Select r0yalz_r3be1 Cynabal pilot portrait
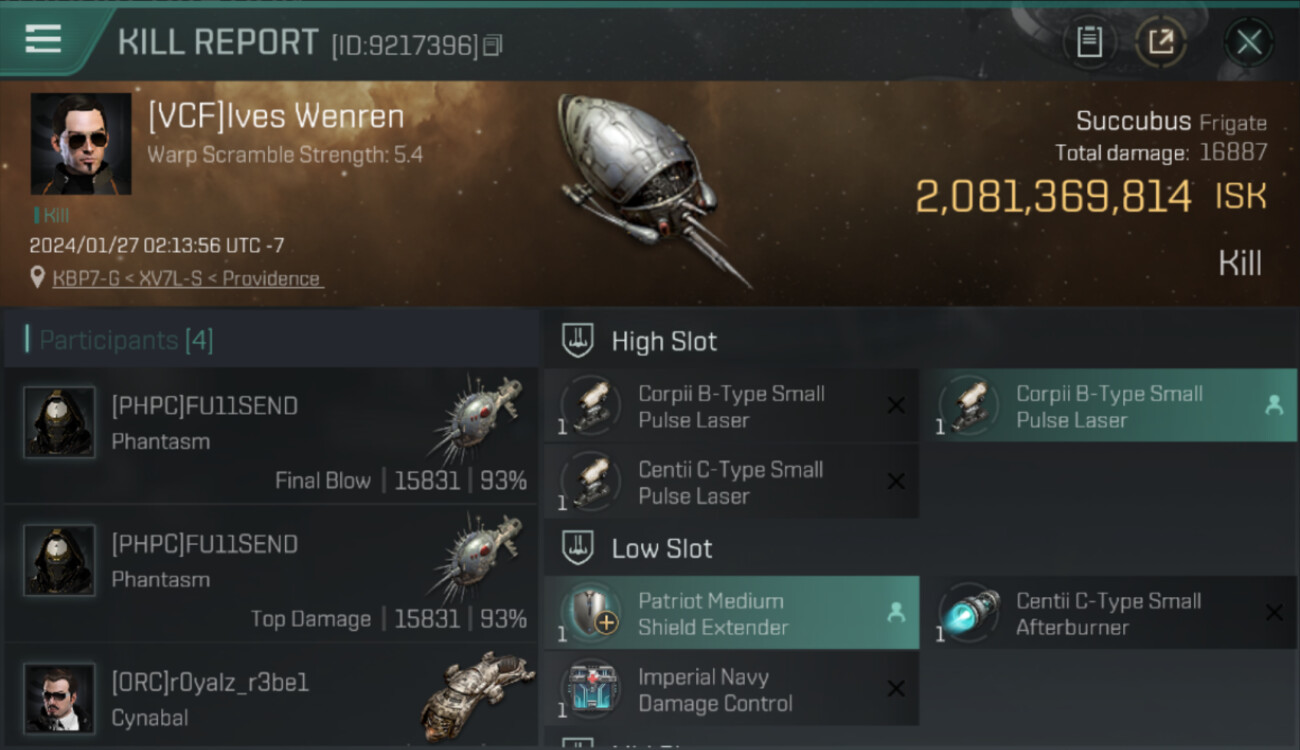 59,698
